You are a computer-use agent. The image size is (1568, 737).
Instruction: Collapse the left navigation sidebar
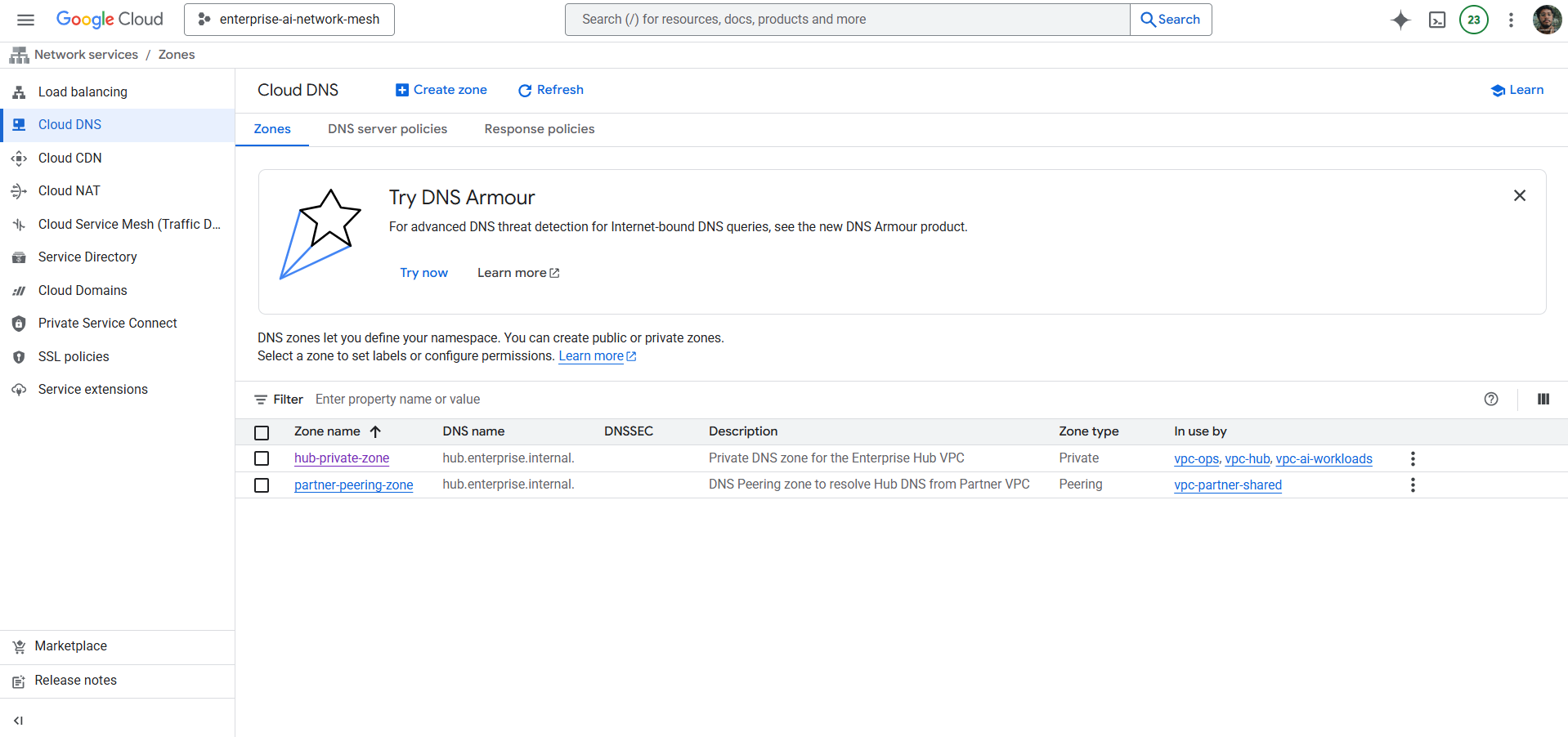[18, 721]
